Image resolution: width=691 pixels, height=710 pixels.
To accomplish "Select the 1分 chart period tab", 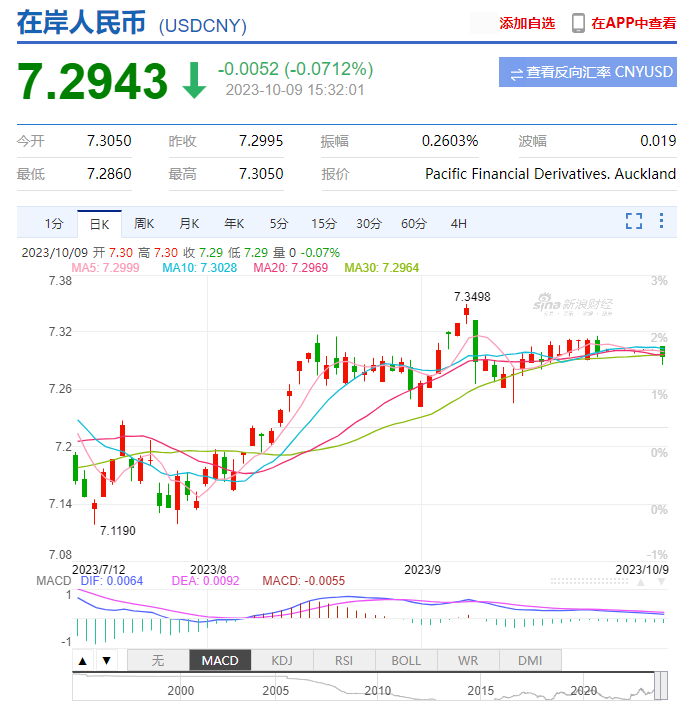I will (x=53, y=223).
